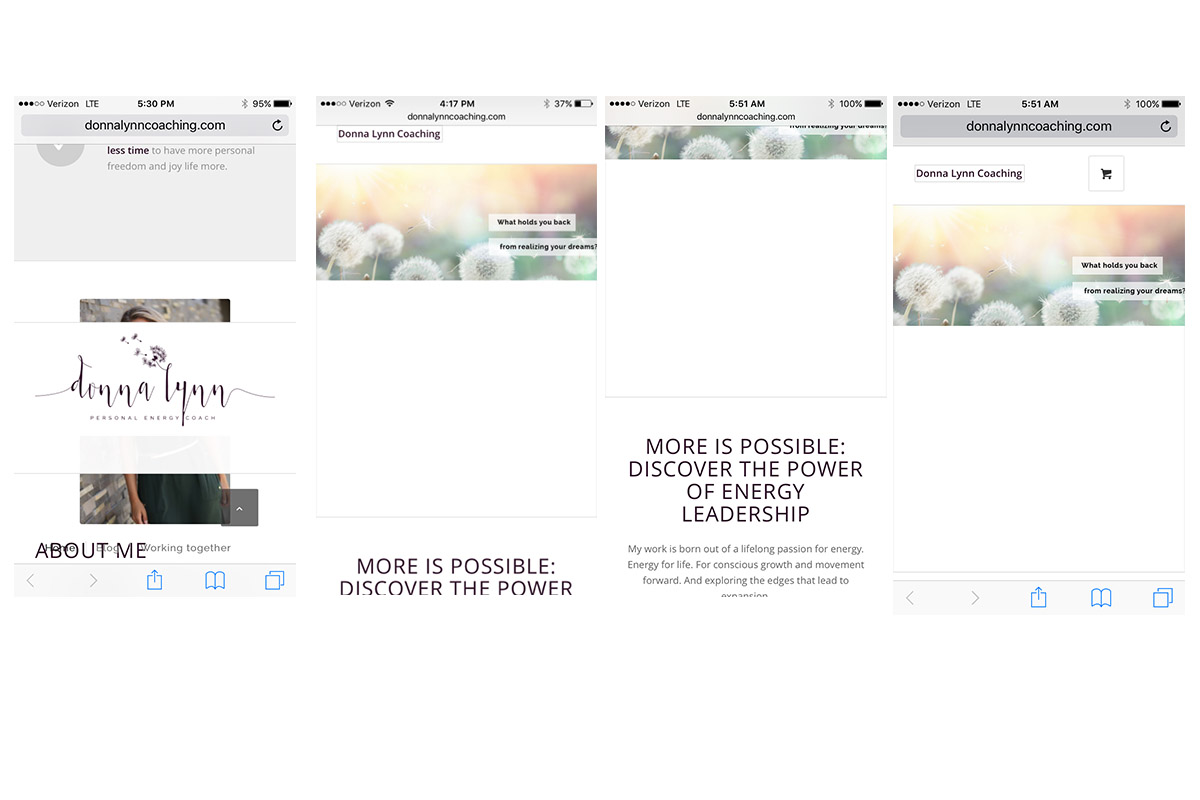Viewport: 1200px width, 800px height.
Task: Open the "Working together" navigation link
Action: pos(186,548)
